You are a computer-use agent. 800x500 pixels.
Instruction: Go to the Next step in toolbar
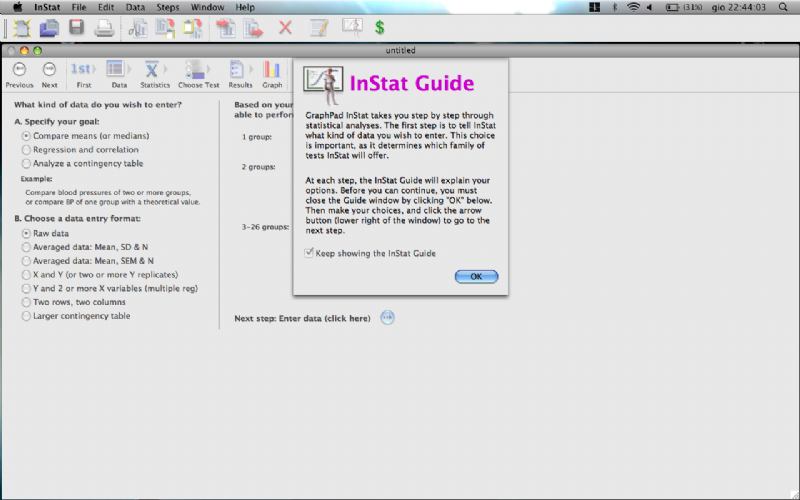49,74
